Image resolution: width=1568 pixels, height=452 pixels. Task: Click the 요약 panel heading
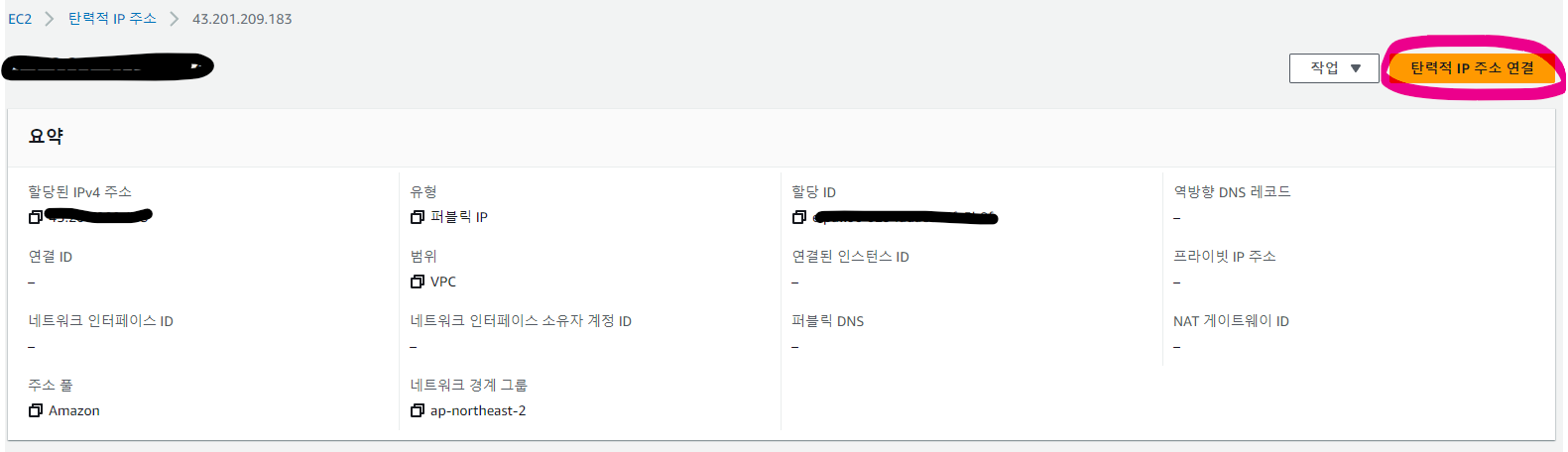46,137
